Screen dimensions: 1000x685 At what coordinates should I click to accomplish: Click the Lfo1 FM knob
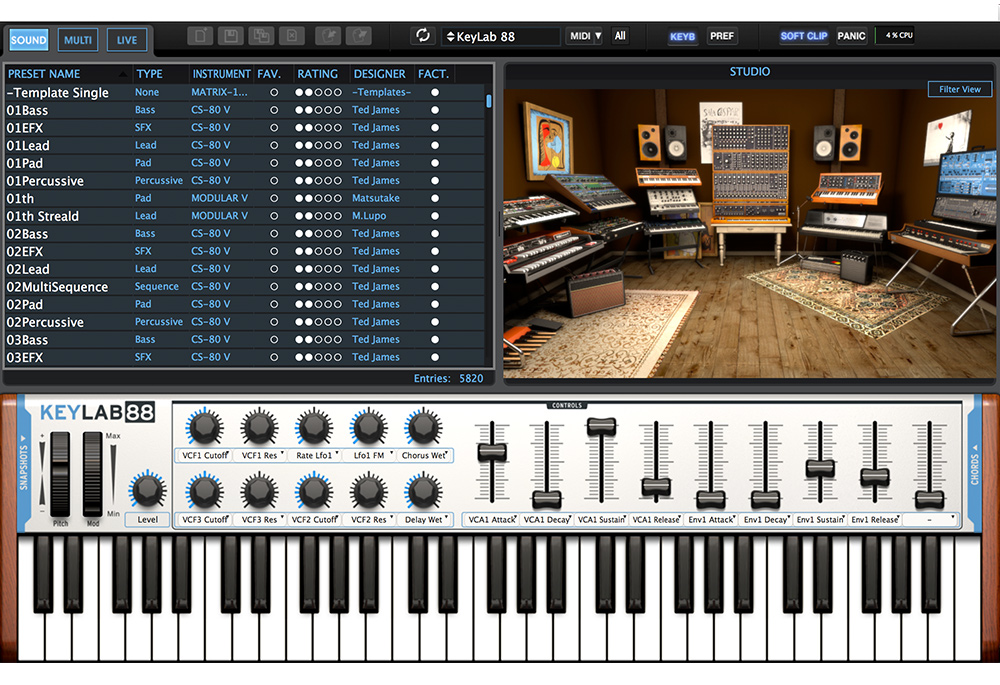[369, 427]
